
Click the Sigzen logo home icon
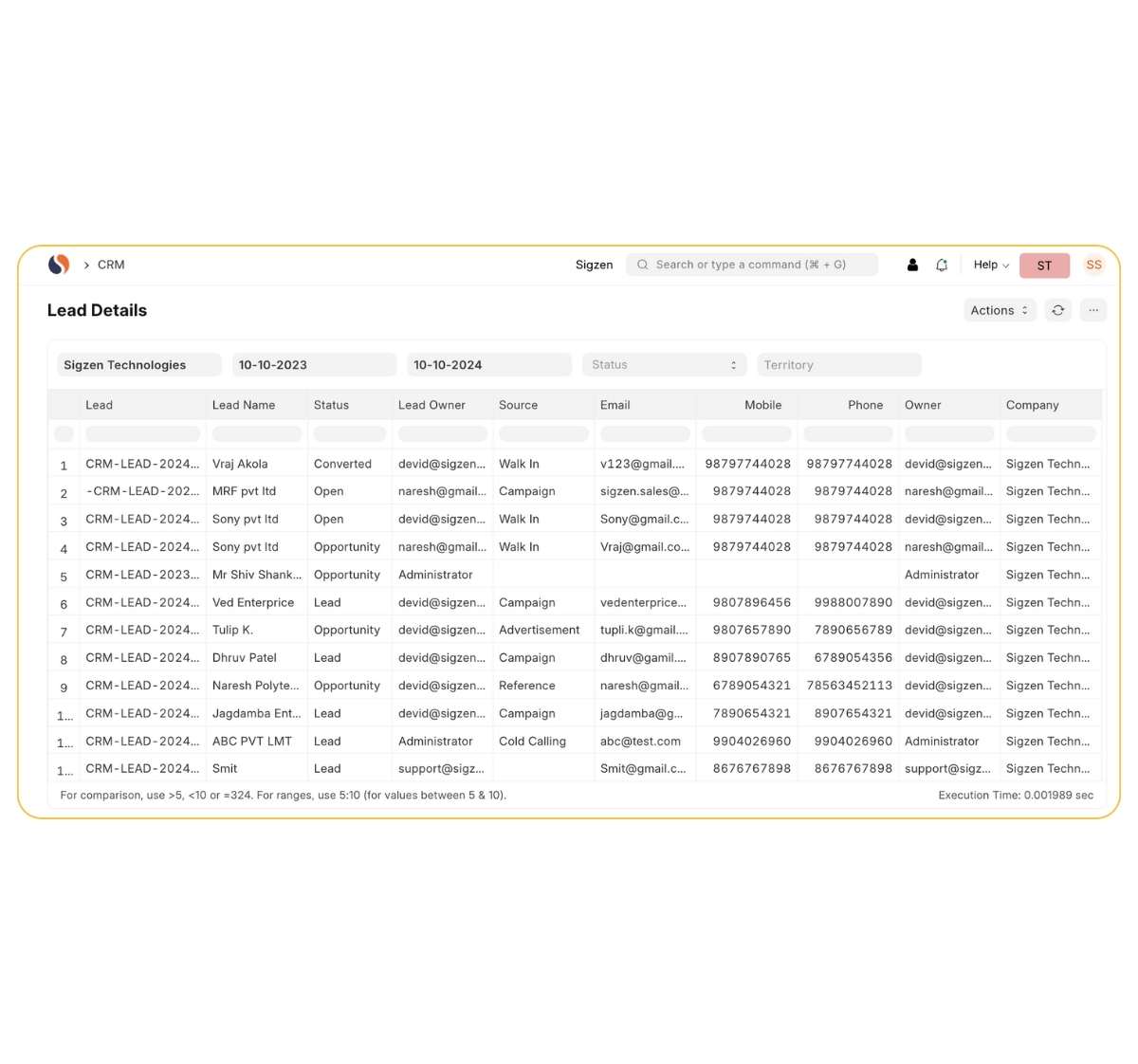59,265
